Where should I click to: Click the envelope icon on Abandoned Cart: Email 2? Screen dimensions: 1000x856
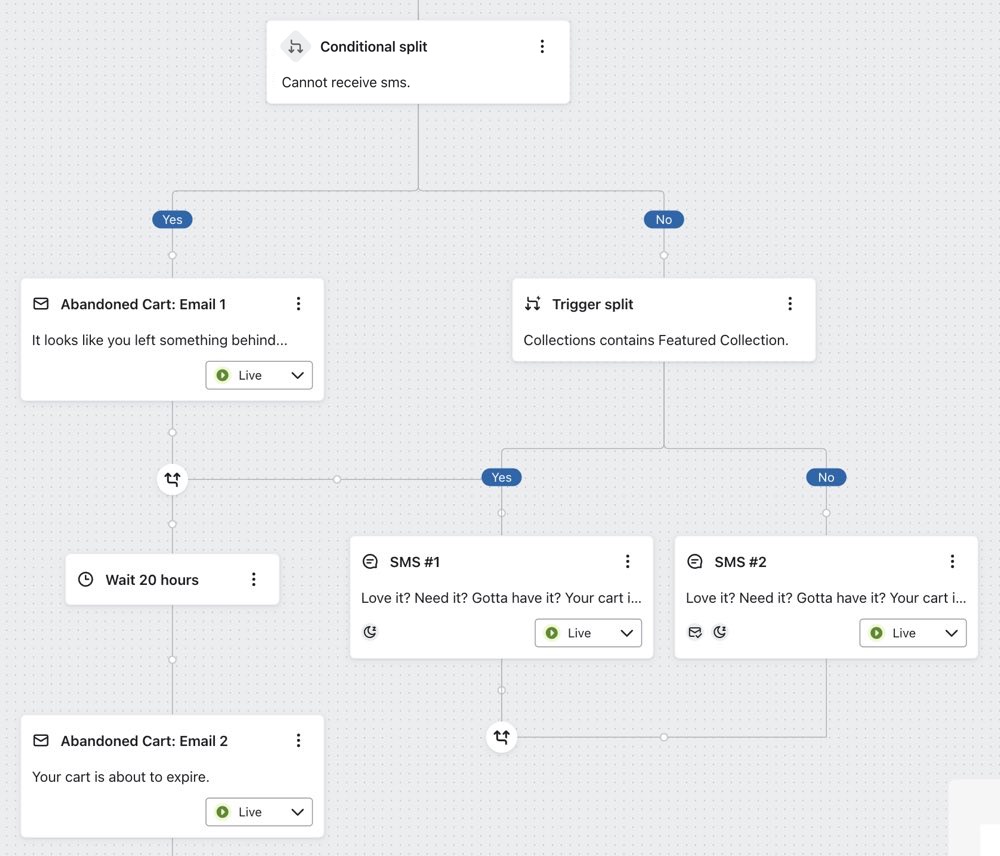pyautogui.click(x=40, y=740)
